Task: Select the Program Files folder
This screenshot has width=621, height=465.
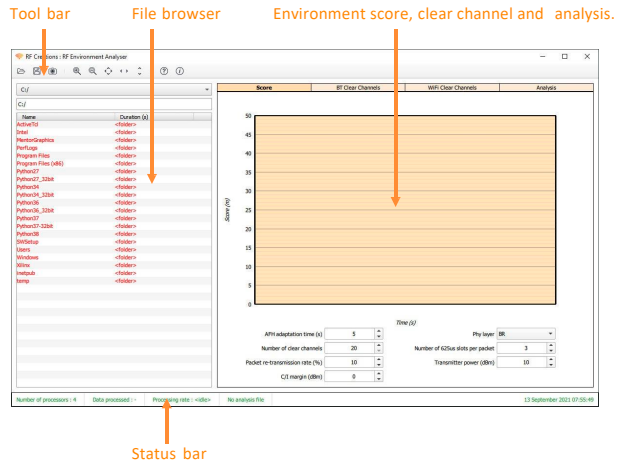Action: tap(33, 156)
